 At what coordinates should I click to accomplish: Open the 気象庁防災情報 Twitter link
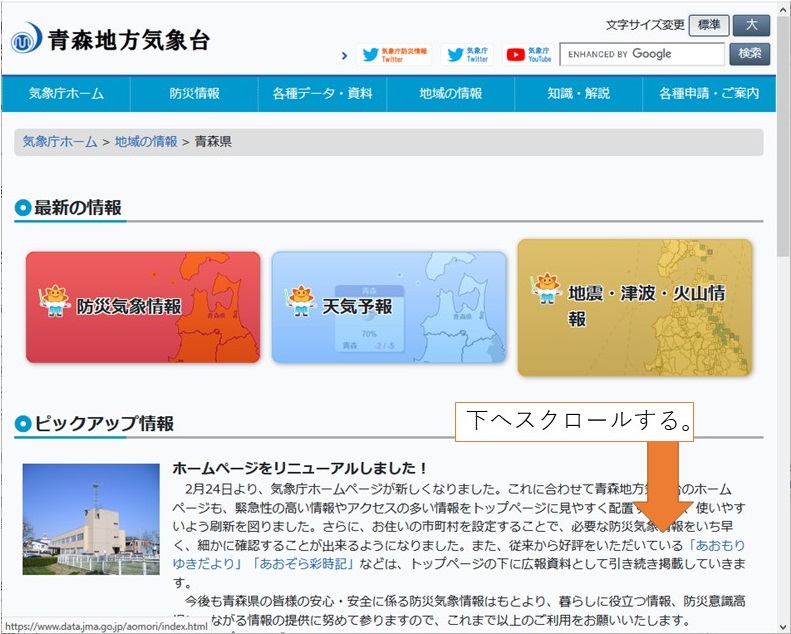pos(394,54)
